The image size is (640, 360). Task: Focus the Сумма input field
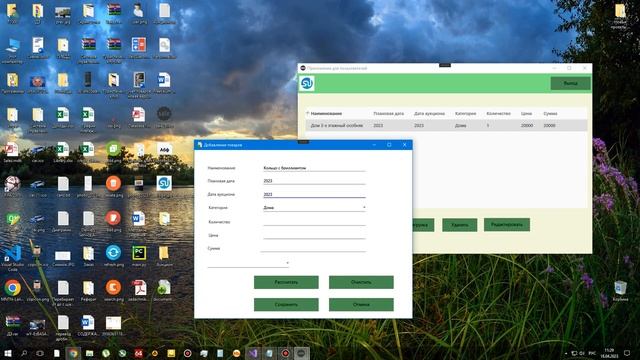pos(313,248)
